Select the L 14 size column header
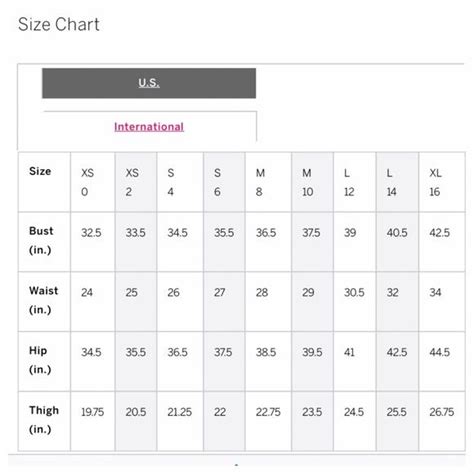 [x=397, y=182]
